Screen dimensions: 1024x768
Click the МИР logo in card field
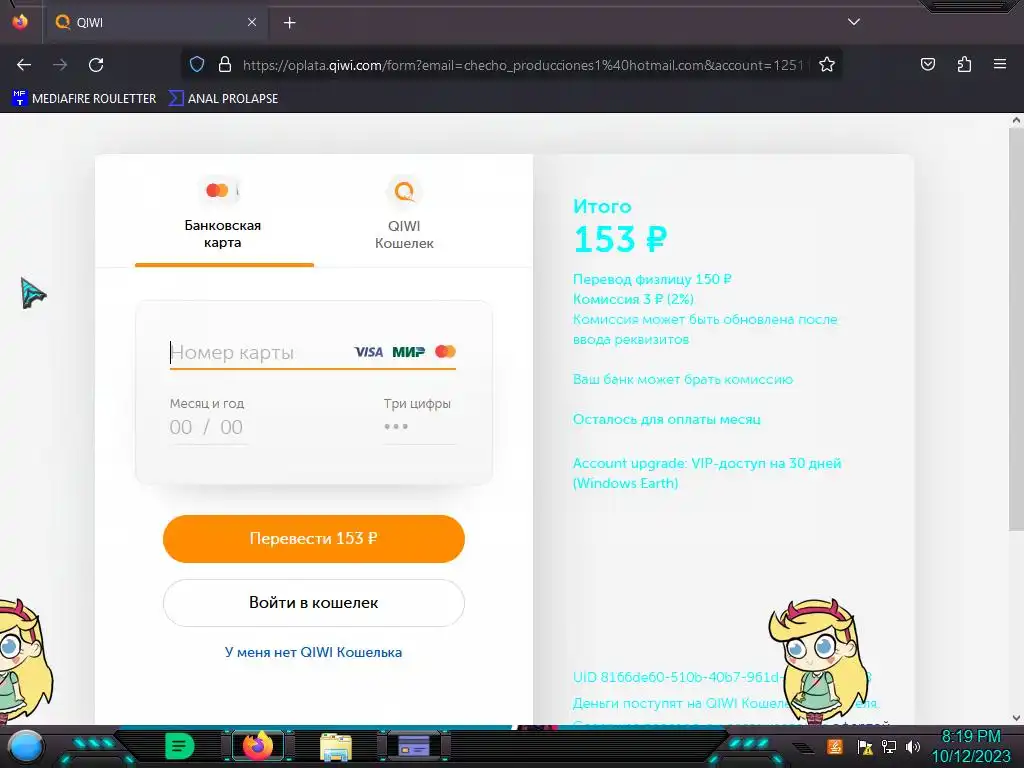[x=408, y=352]
